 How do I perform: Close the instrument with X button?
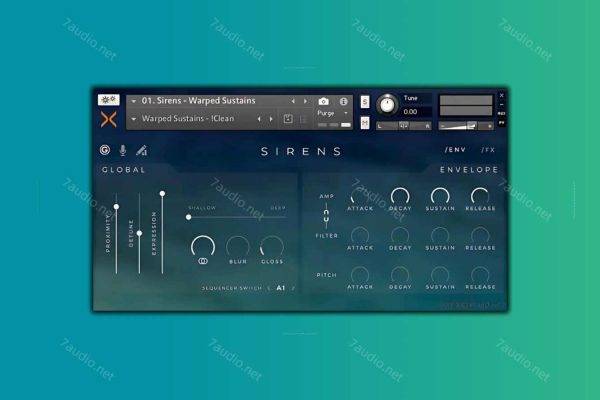click(502, 95)
